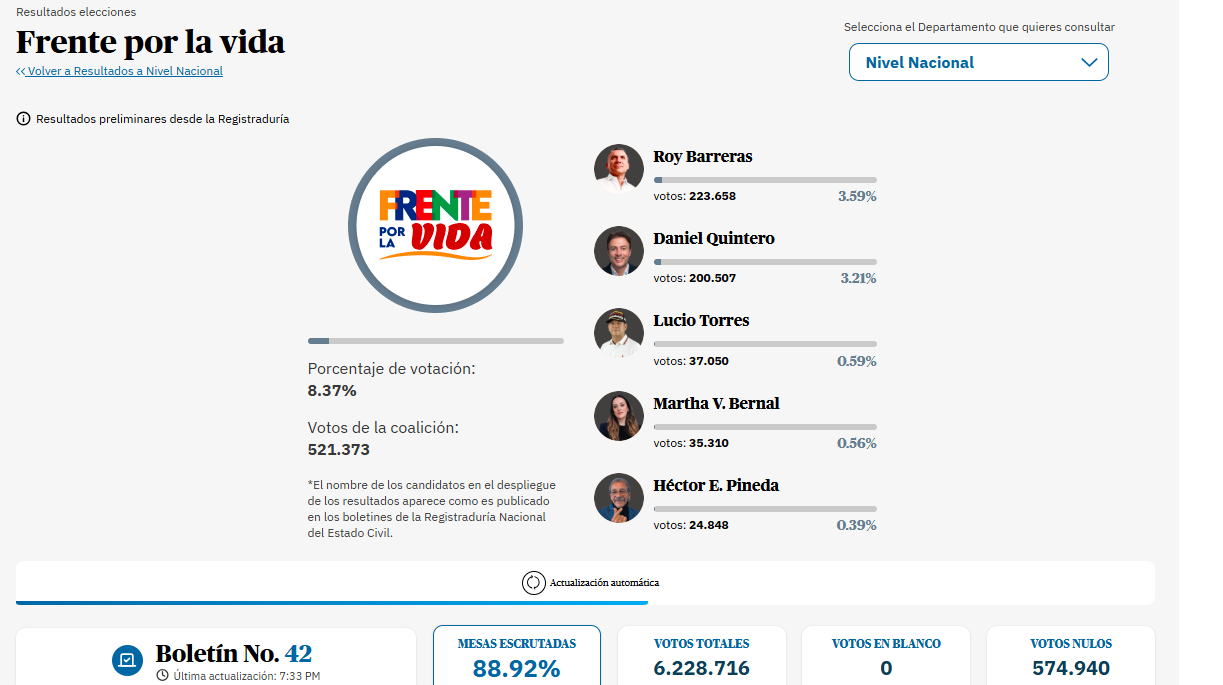Click the info icon beside Resultados preliminares
The image size is (1223, 685).
[x=24, y=119]
